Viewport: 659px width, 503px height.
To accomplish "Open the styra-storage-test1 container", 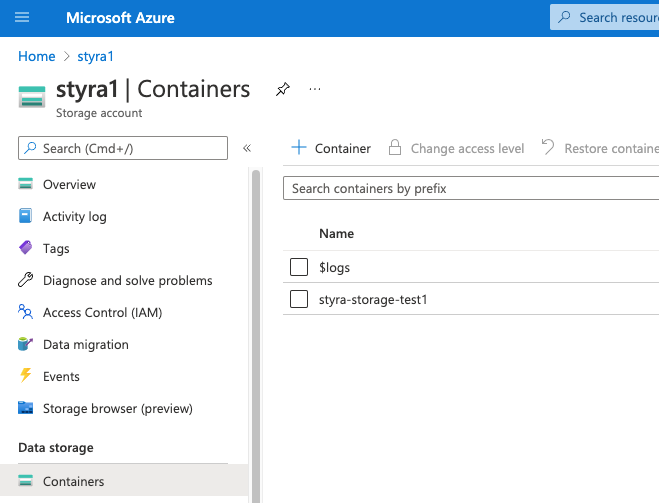I will (x=373, y=299).
